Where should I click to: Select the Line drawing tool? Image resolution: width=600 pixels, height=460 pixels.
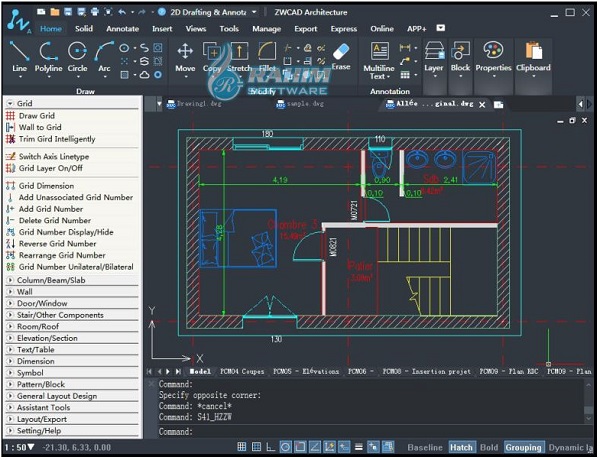pyautogui.click(x=20, y=55)
